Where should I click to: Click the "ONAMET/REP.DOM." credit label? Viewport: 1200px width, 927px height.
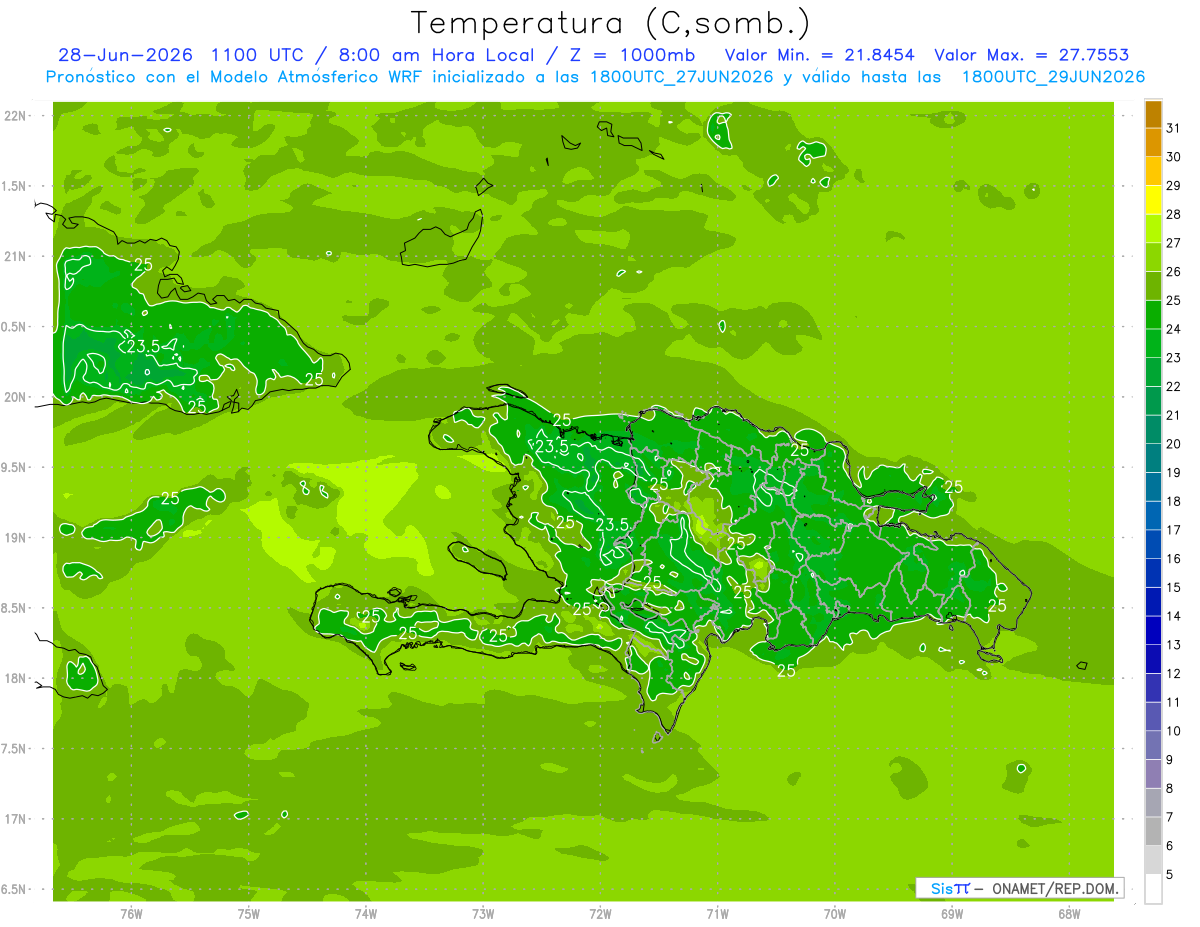1056,888
